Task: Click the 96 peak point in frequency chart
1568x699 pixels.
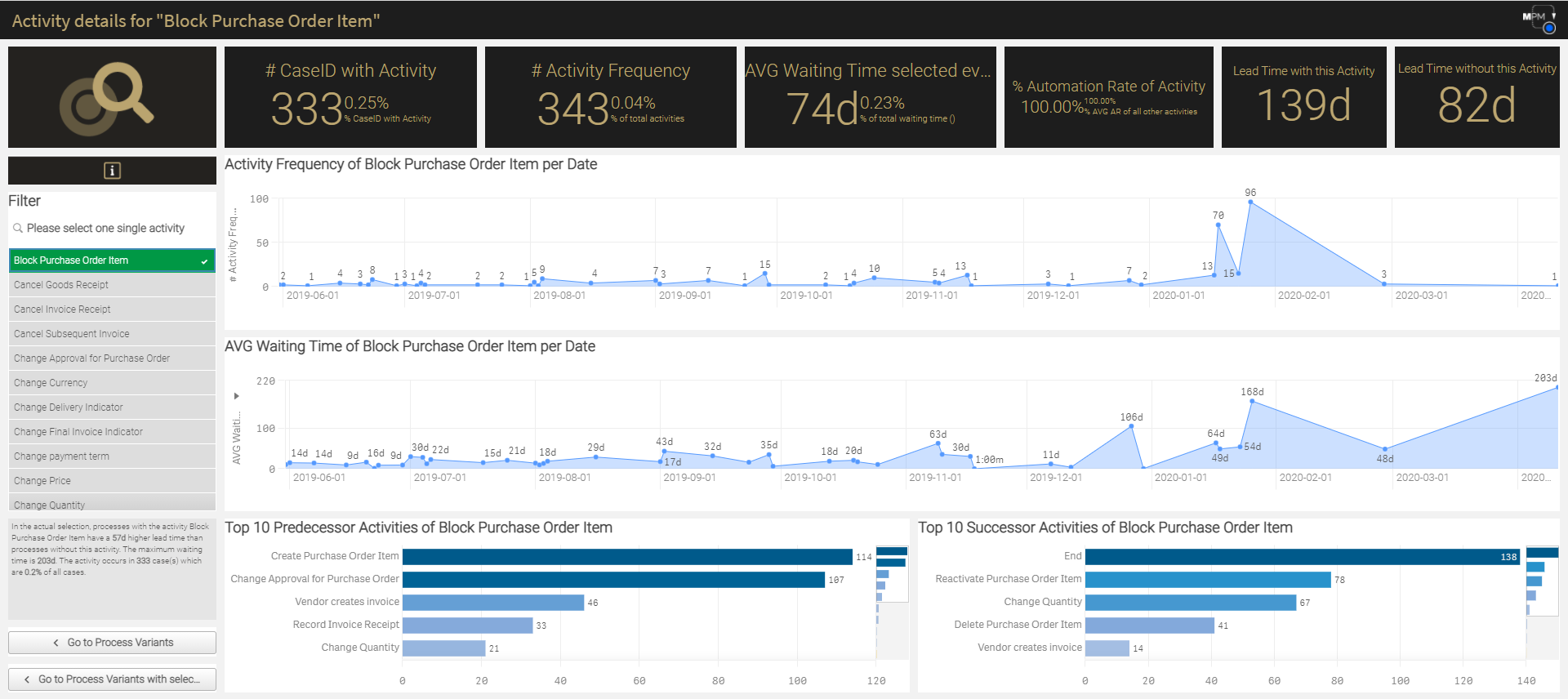Action: click(1250, 202)
